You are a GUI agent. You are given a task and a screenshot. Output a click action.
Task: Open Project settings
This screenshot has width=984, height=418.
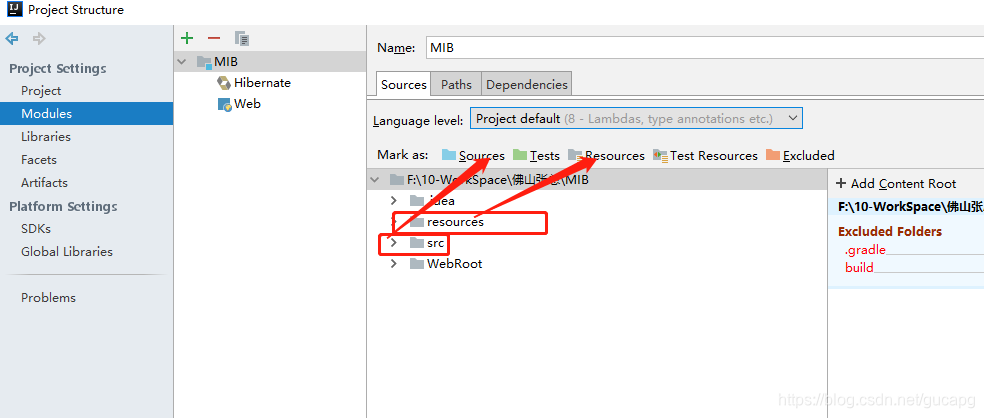click(41, 91)
